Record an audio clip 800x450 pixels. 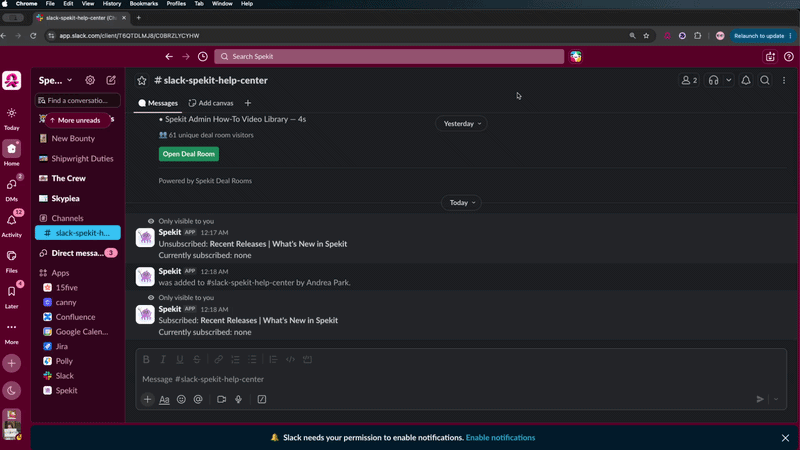click(x=238, y=399)
